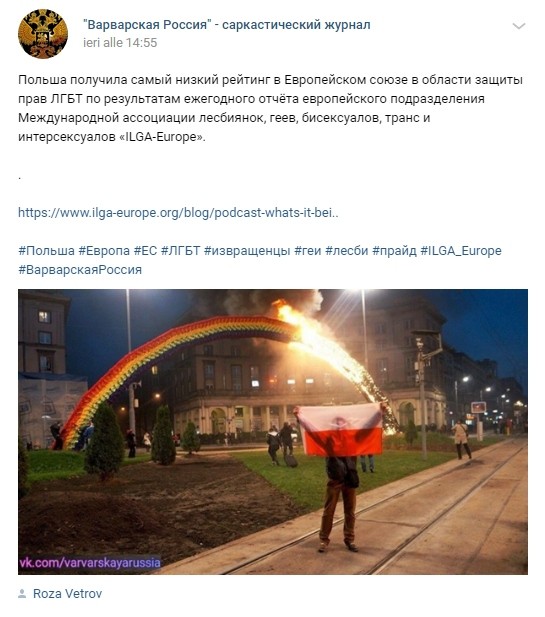Select the #геи hashtag
The width and height of the screenshot is (545, 617).
[x=308, y=251]
